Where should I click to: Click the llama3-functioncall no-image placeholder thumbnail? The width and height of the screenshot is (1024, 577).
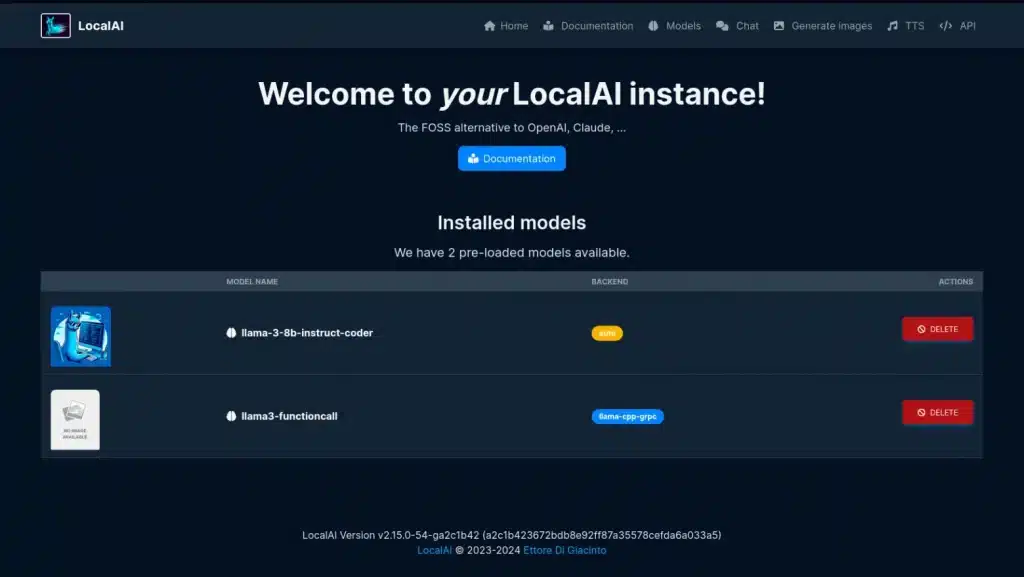click(75, 420)
